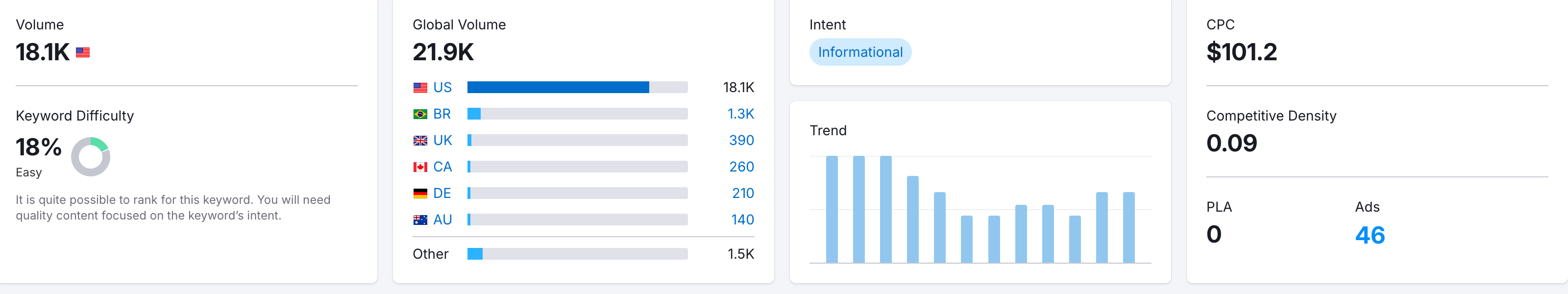Click the Germany flag icon
This screenshot has width=1568, height=294.
click(420, 194)
